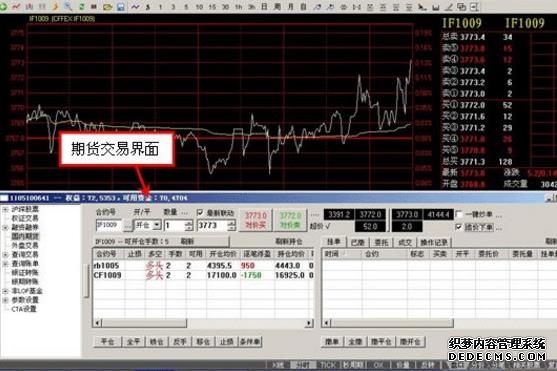Switch to the 1h period
Image resolution: width=557 pixels, height=371 pixels.
(238, 6)
